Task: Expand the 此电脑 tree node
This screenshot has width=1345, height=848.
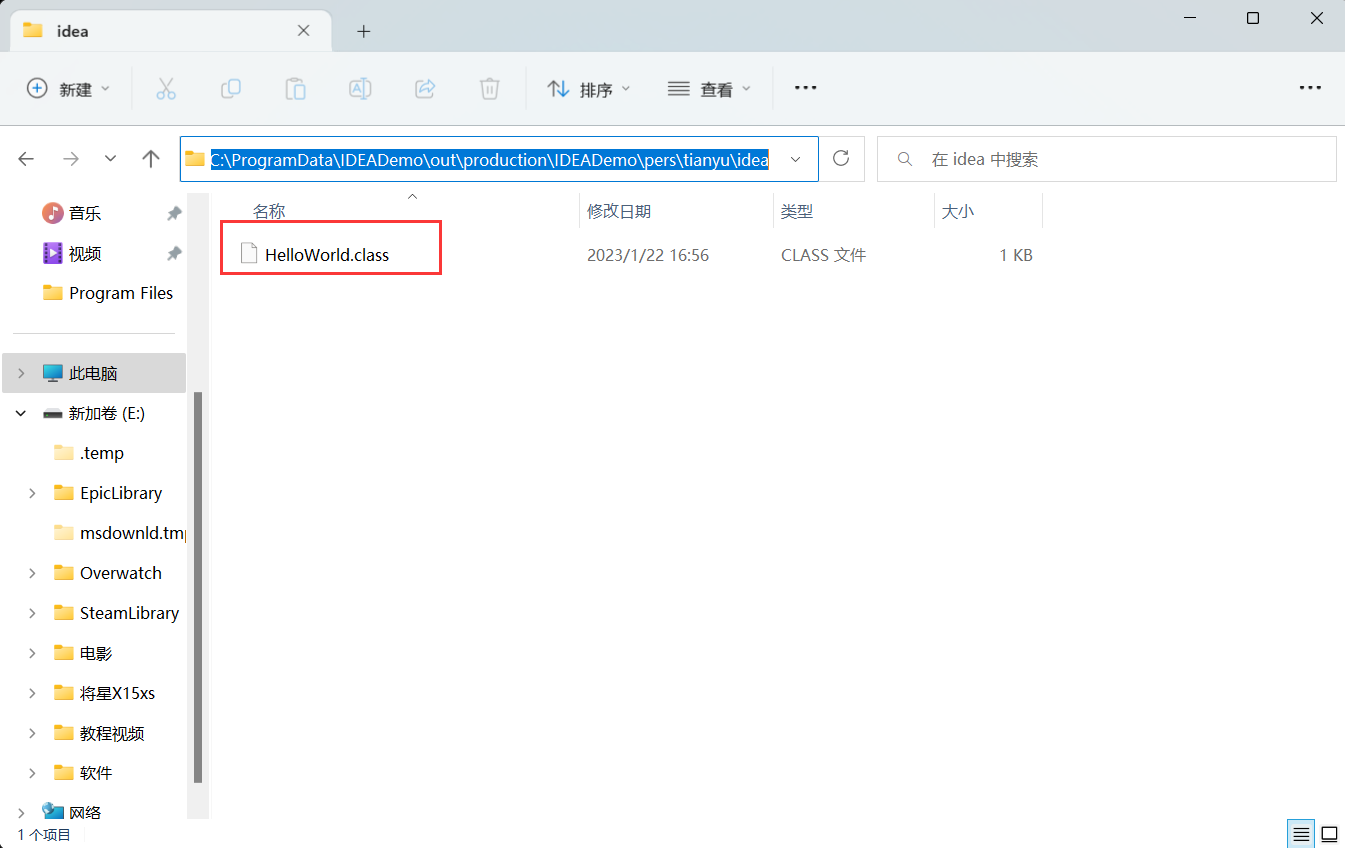Action: [21, 373]
